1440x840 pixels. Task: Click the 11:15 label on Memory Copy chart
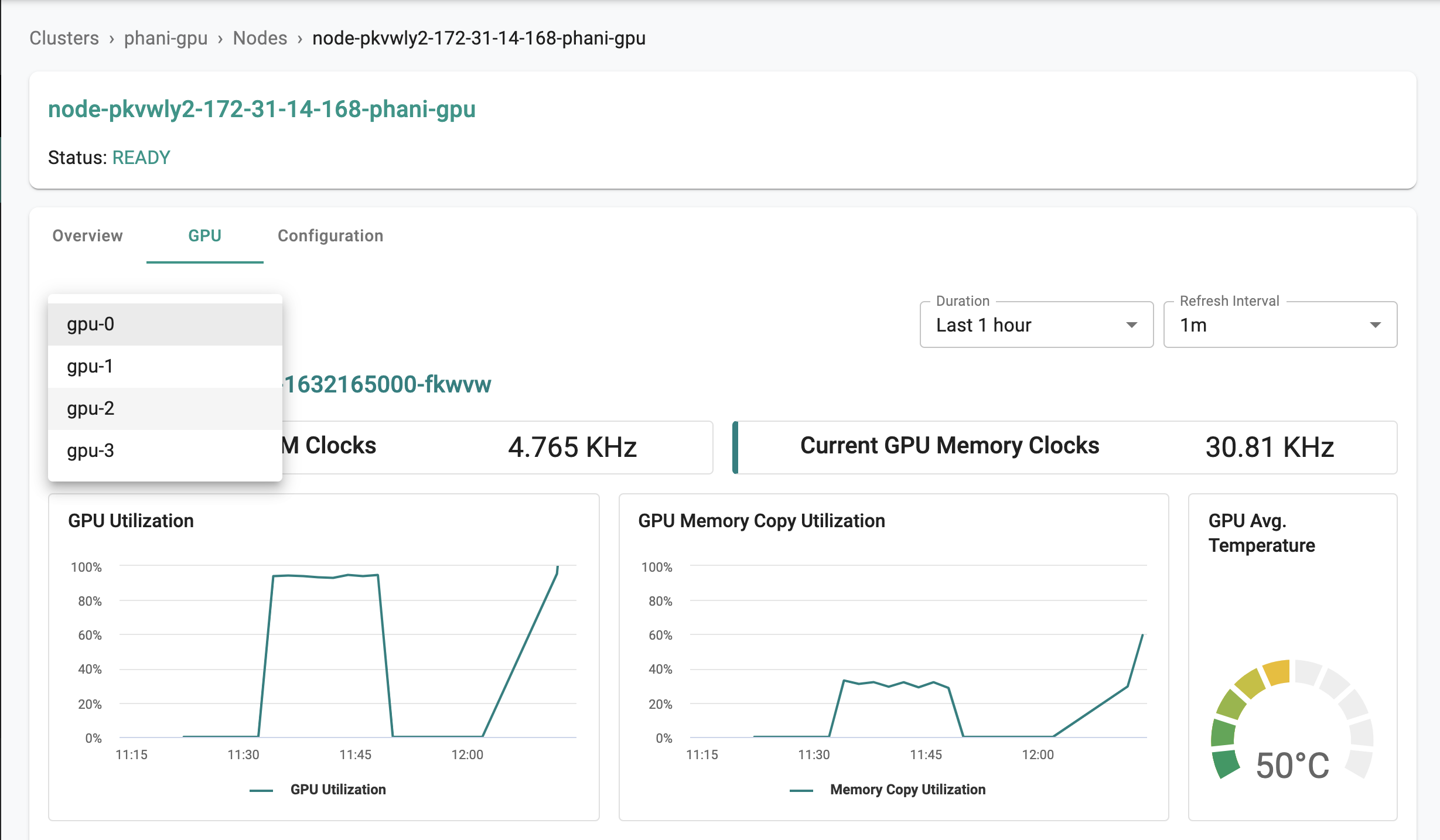[x=702, y=754]
